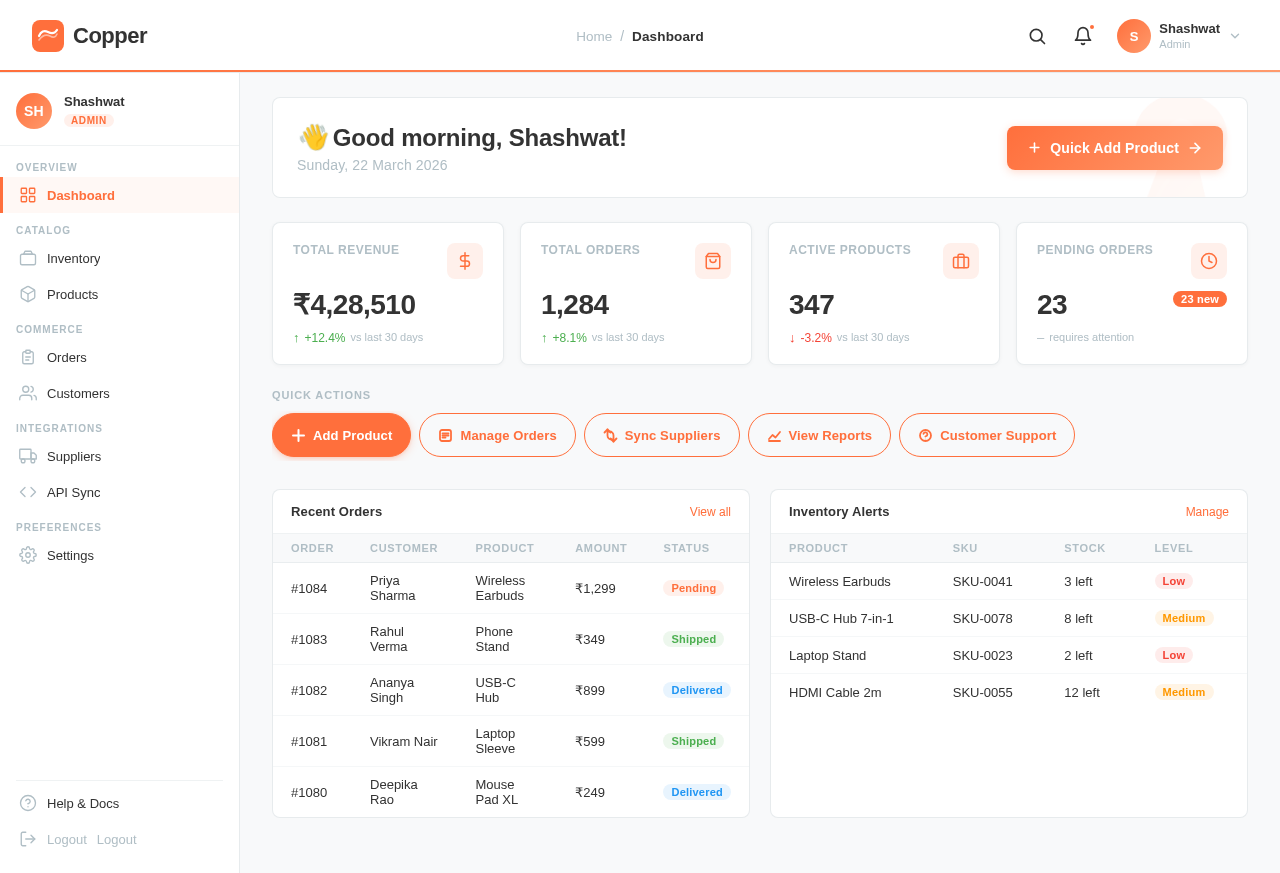1280x873 pixels.
Task: Open View all recent orders link
Action: [709, 511]
